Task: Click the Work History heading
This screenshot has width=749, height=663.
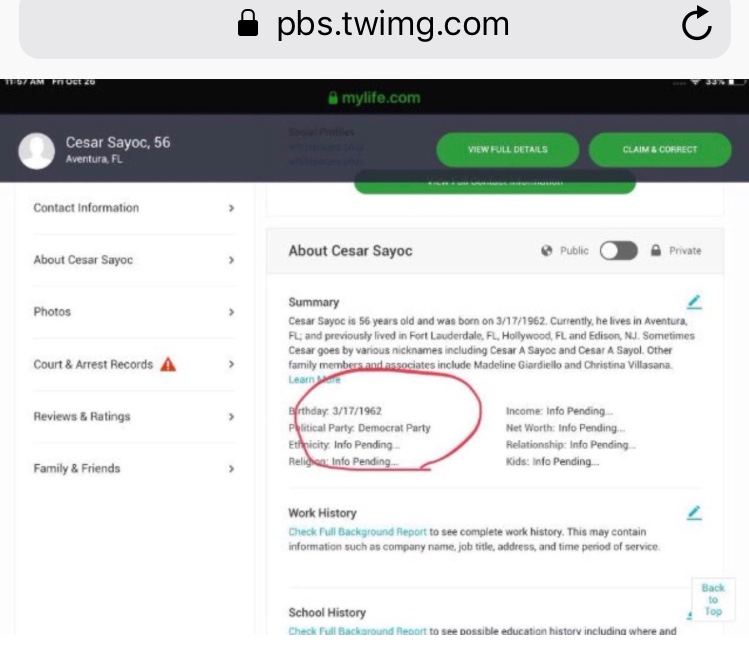Action: point(322,513)
